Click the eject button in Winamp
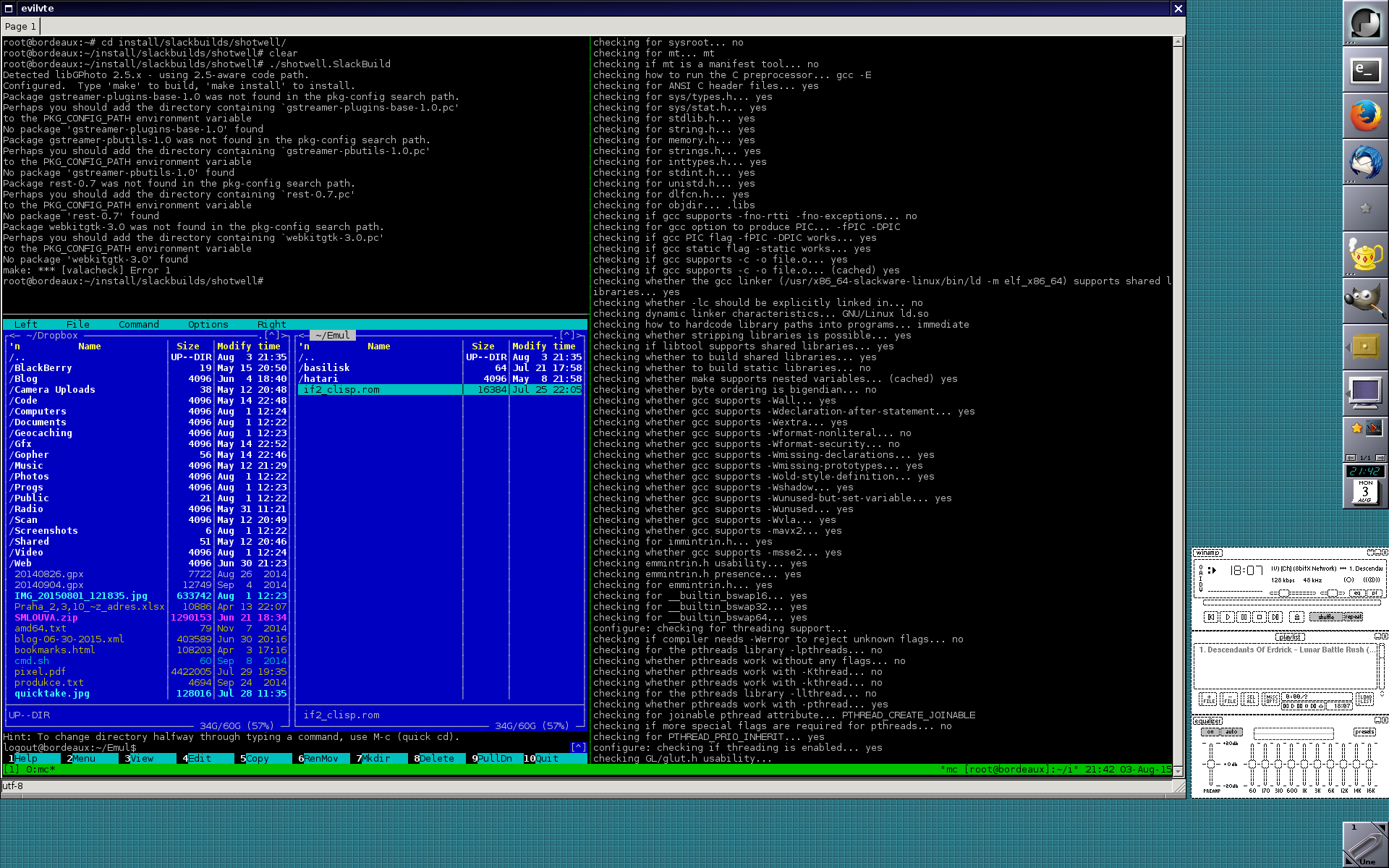 click(1296, 617)
